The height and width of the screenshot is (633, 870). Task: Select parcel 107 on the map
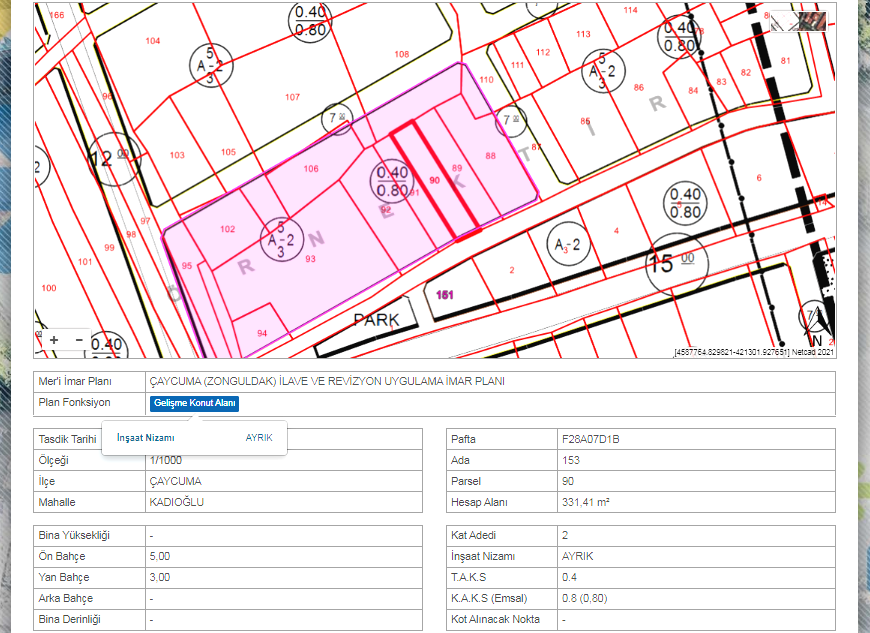pos(292,97)
